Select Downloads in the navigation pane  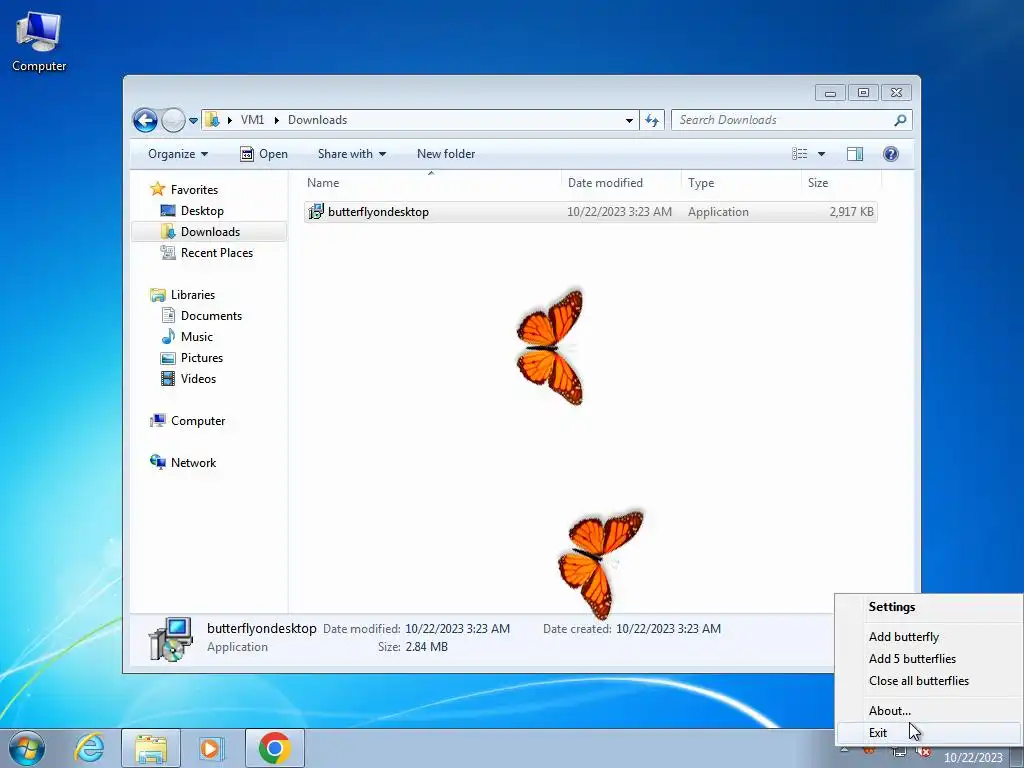coord(210,232)
